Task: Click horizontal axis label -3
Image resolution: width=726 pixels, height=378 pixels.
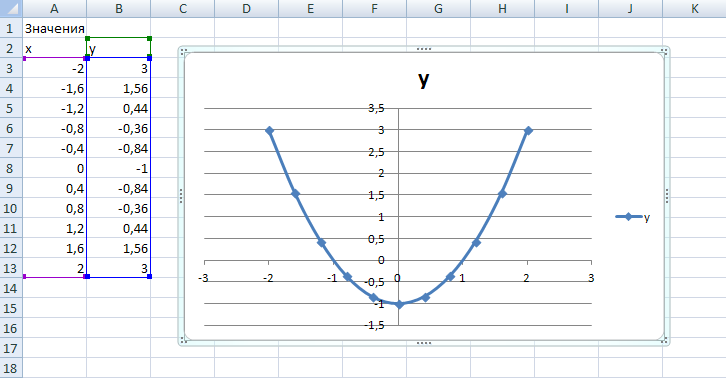Action: 203,278
